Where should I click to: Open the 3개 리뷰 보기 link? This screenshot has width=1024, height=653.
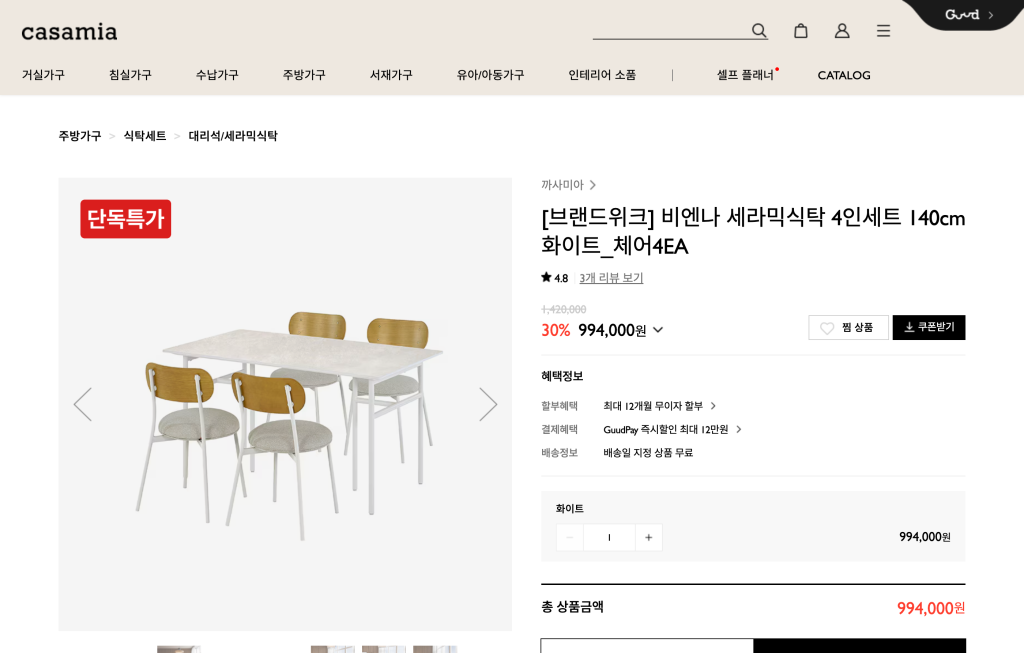point(611,278)
